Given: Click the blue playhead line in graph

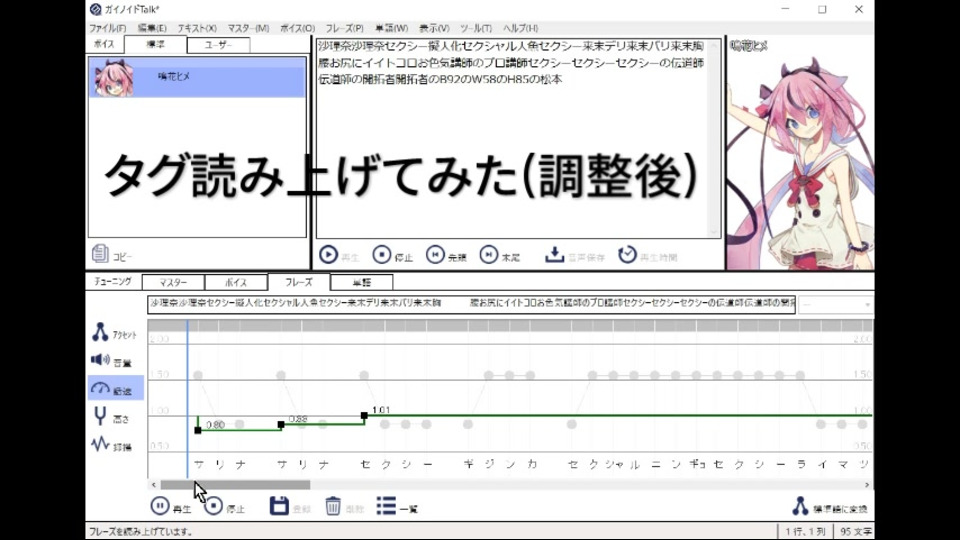Looking at the screenshot, I should point(187,398).
